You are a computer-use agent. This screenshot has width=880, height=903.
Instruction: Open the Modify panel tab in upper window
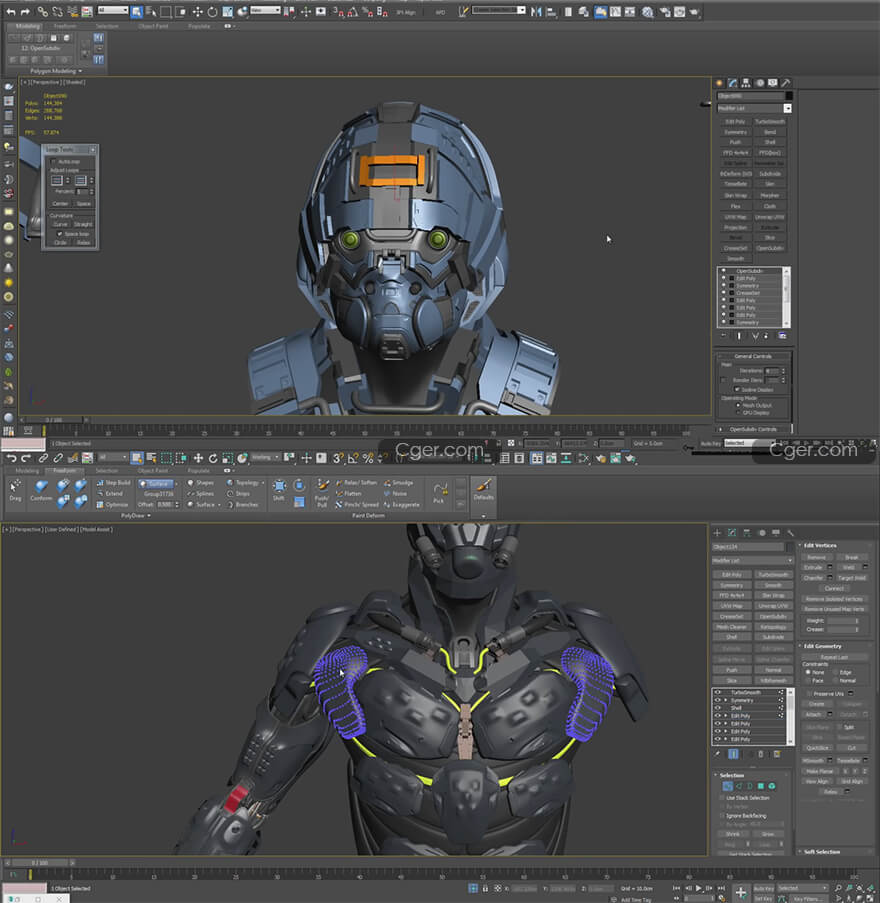click(x=733, y=83)
